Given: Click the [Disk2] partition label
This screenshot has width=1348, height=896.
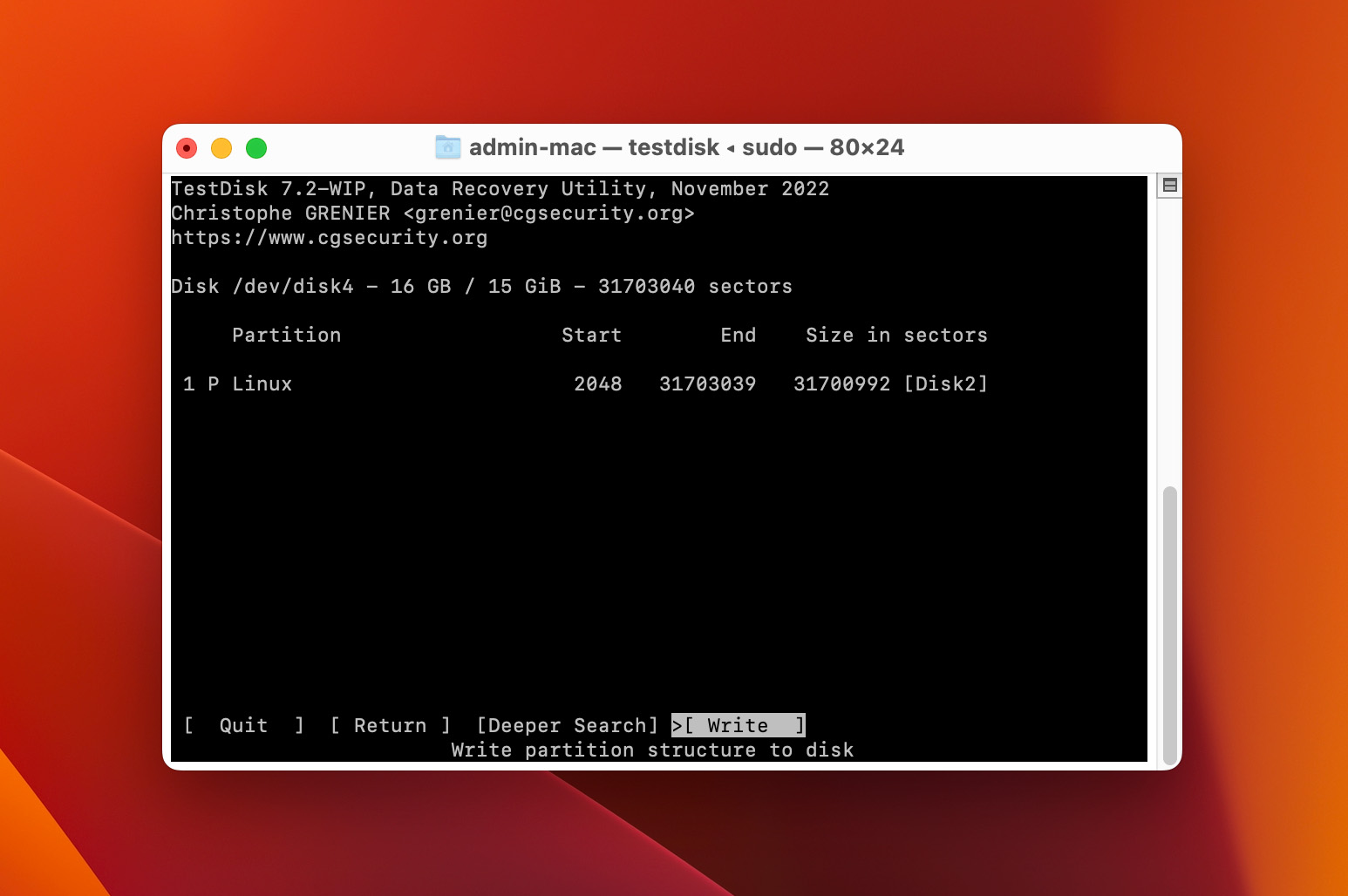Looking at the screenshot, I should point(946,384).
